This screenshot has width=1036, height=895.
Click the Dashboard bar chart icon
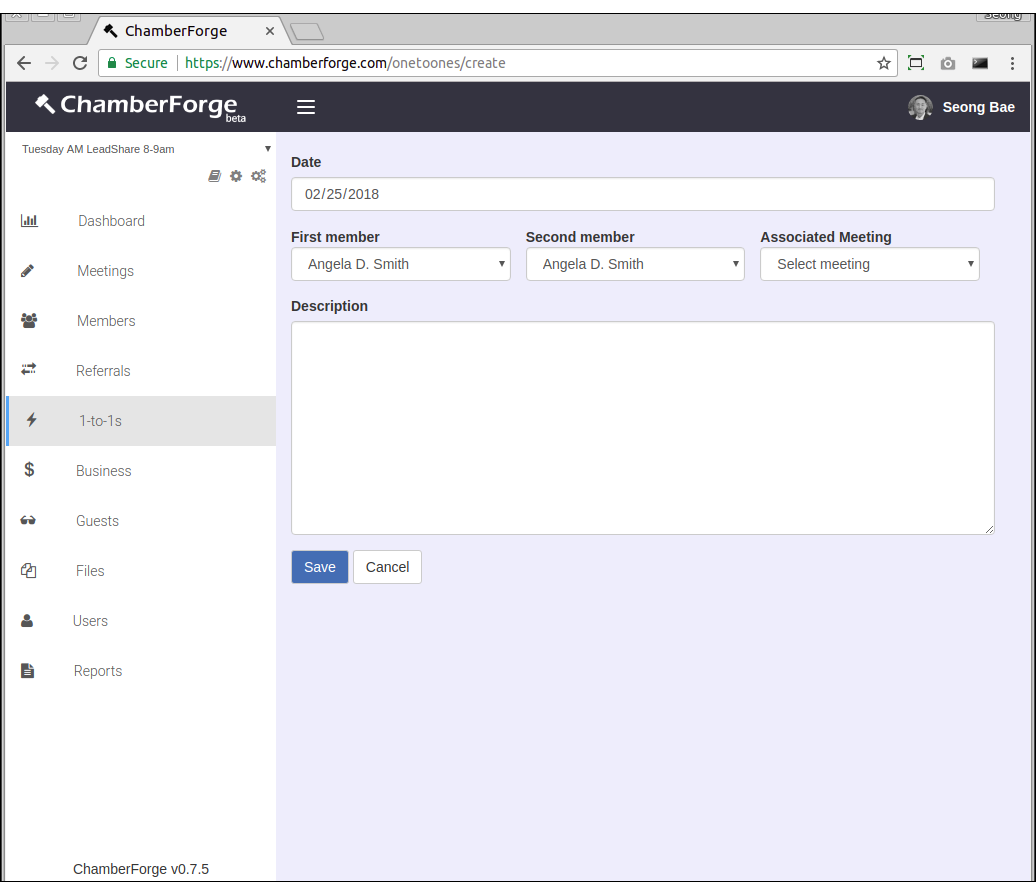click(x=29, y=221)
